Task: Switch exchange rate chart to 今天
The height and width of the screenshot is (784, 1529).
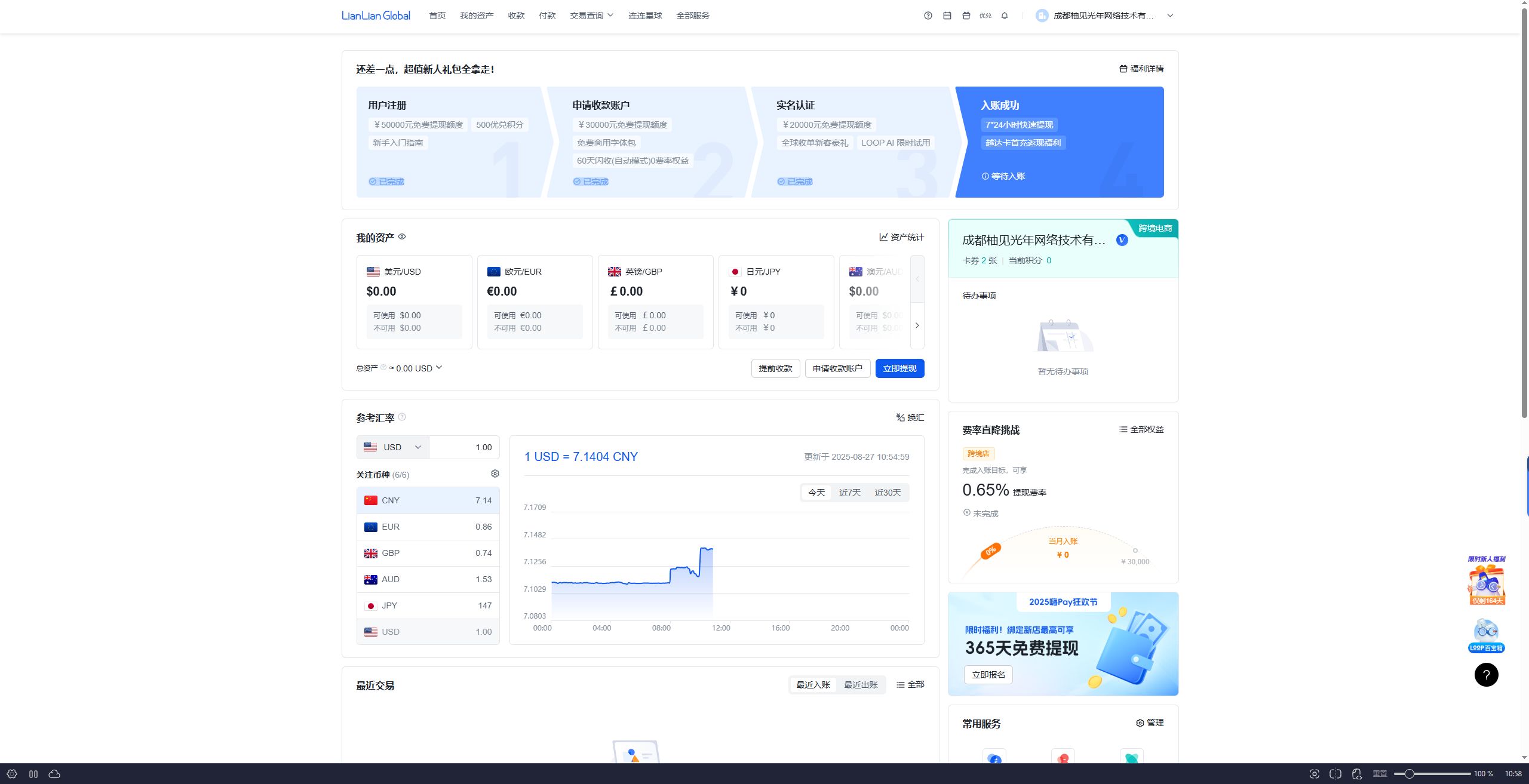Action: (x=816, y=493)
